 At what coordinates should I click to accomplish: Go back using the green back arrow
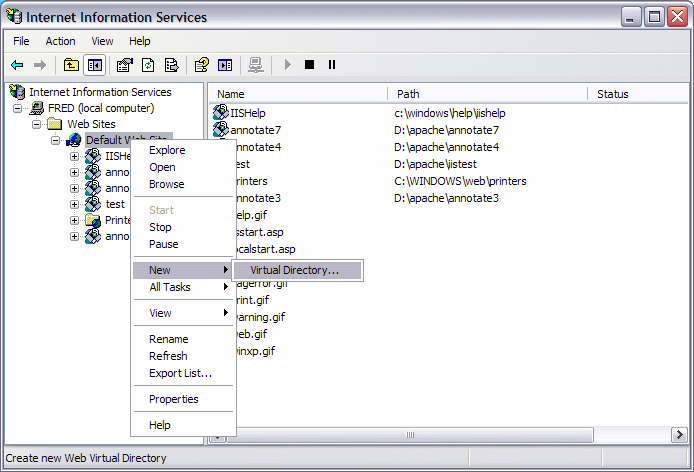click(x=17, y=66)
